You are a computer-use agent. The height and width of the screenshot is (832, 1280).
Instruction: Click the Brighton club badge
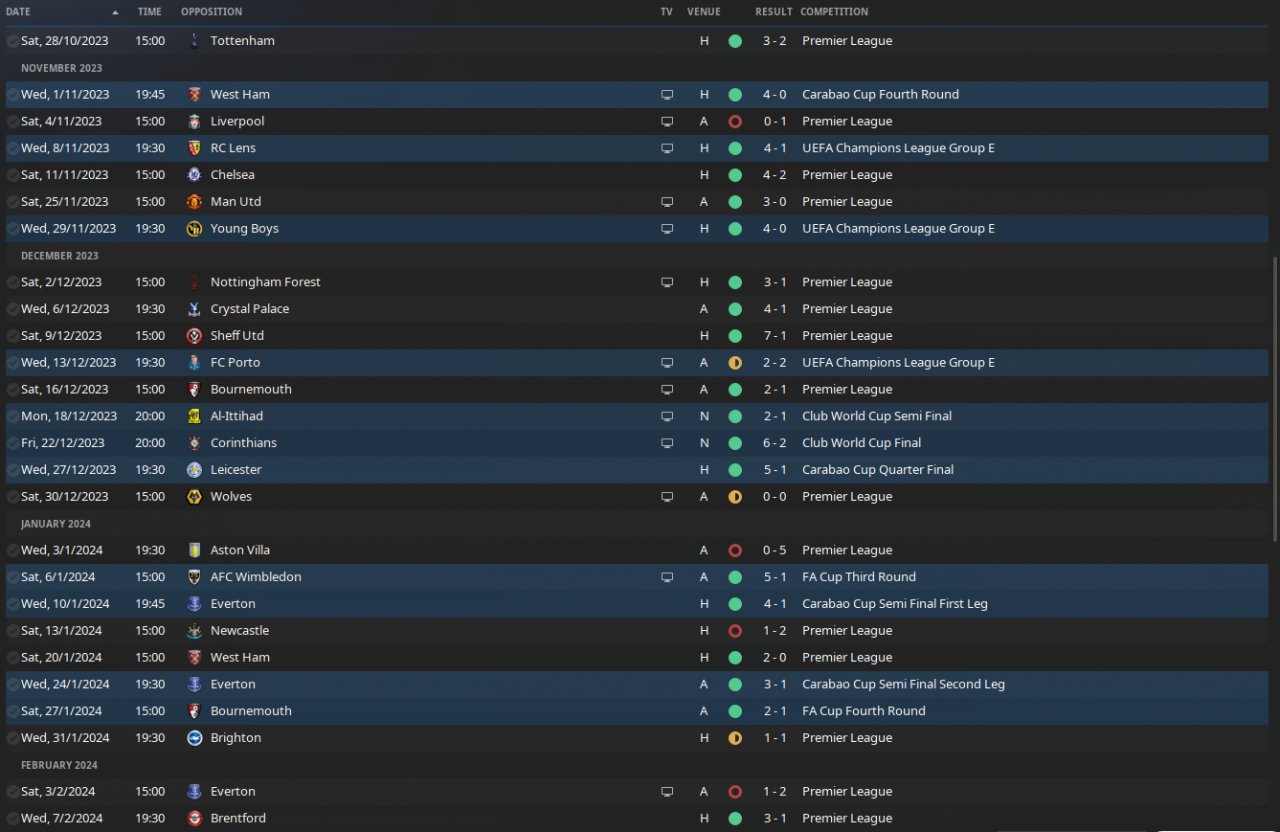coord(194,738)
